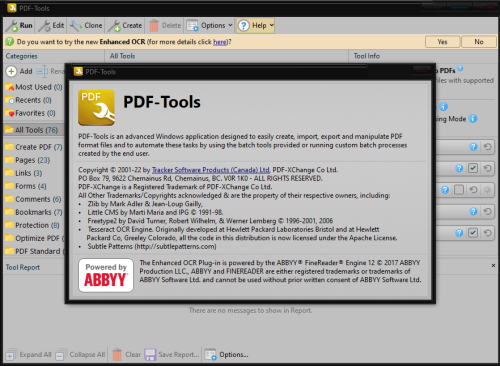Click No on Enhanced OCR prompt
The width and height of the screenshot is (500, 366).
pos(479,42)
